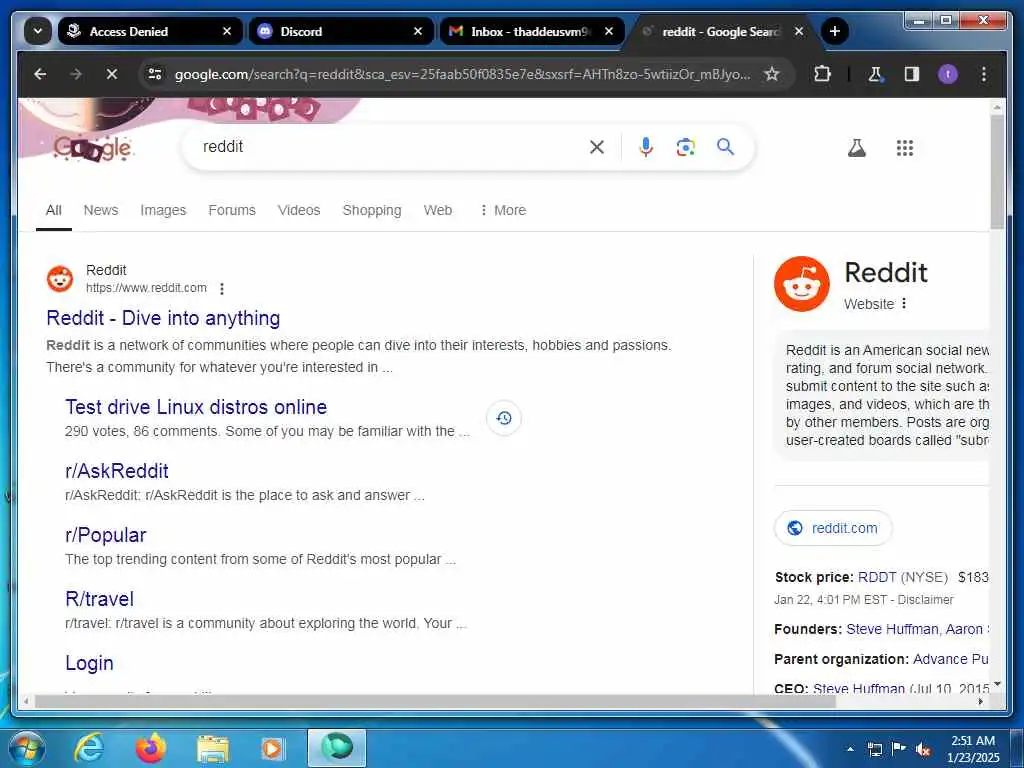Open Chrome three-dot menu

tap(984, 74)
